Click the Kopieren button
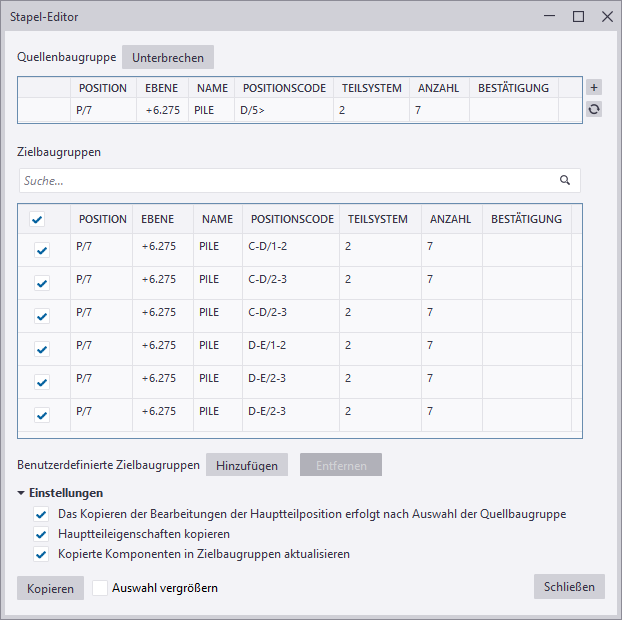The width and height of the screenshot is (622, 620). click(50, 588)
